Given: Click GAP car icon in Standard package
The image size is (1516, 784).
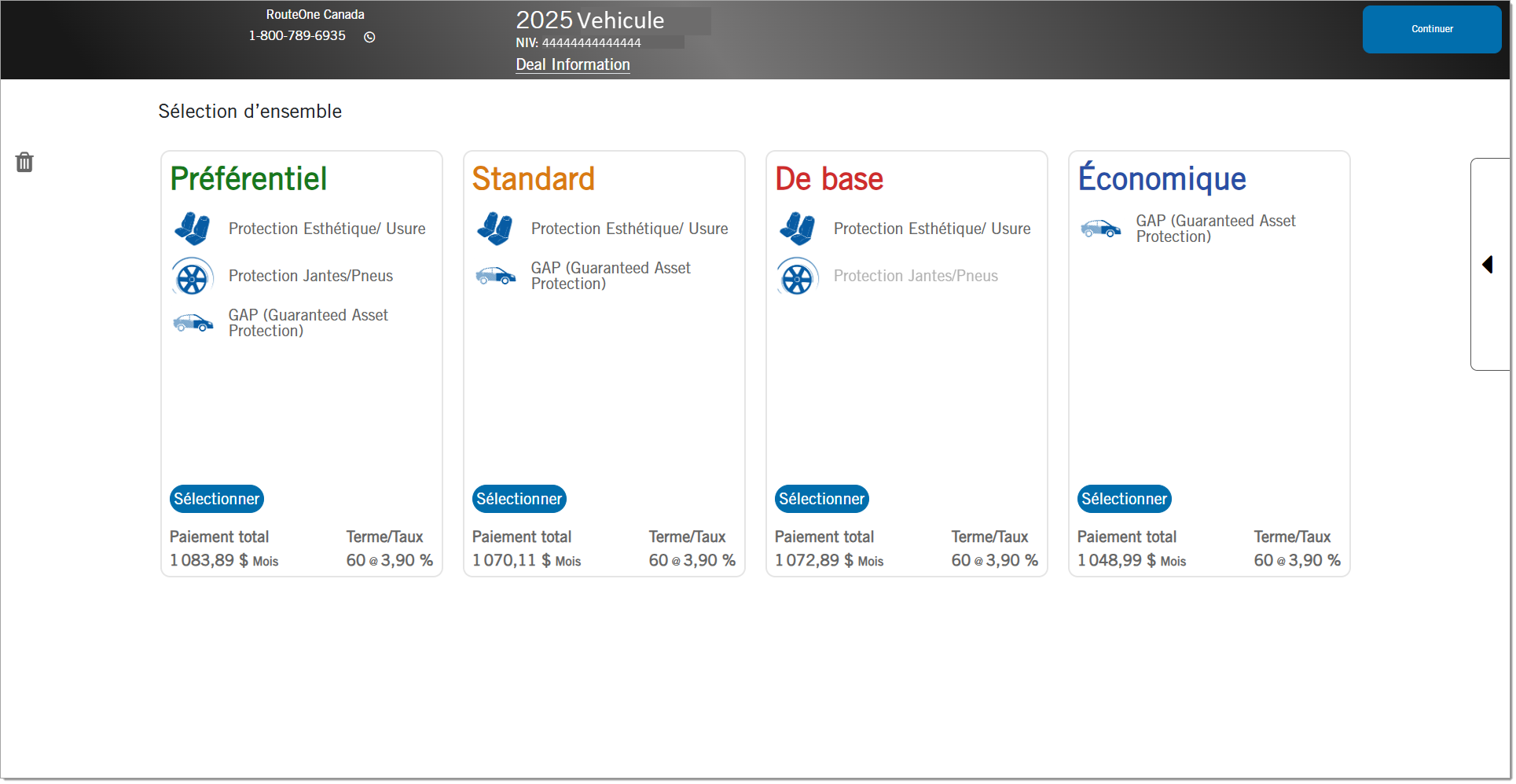Looking at the screenshot, I should pyautogui.click(x=495, y=276).
